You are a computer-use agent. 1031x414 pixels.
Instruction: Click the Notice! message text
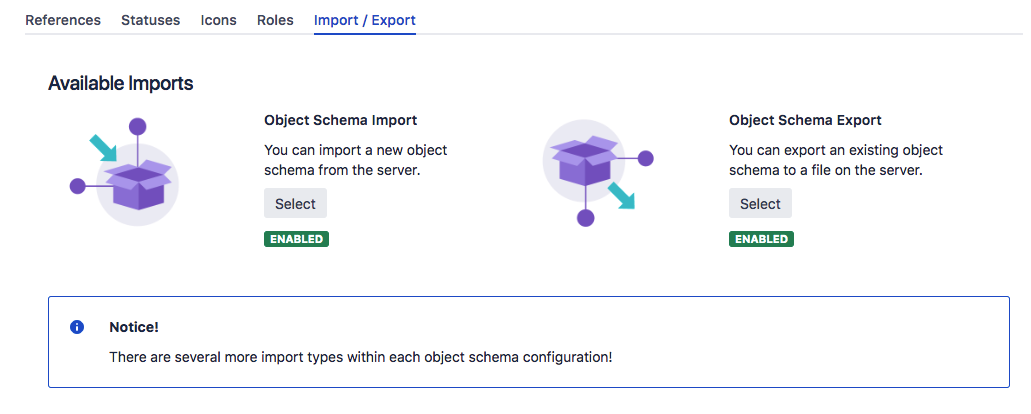click(x=360, y=358)
